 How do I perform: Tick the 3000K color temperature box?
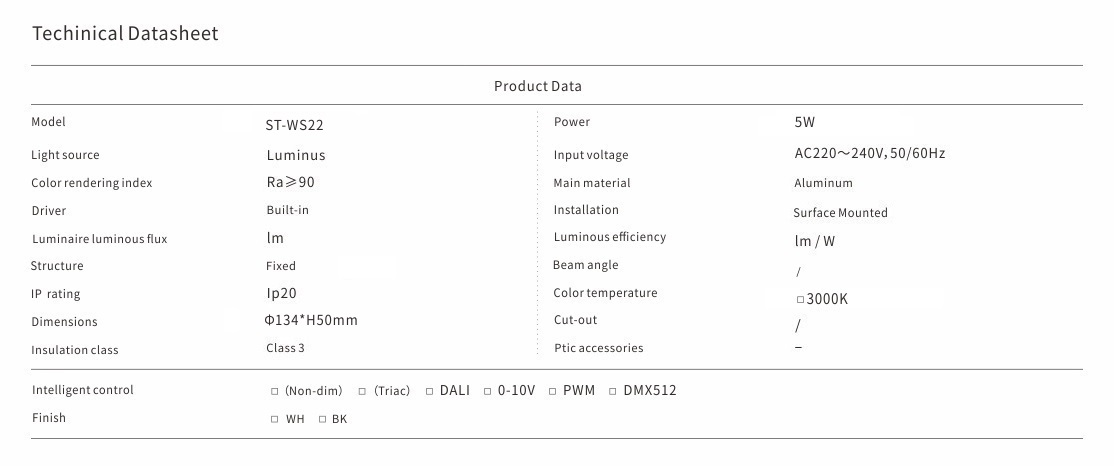click(x=800, y=299)
